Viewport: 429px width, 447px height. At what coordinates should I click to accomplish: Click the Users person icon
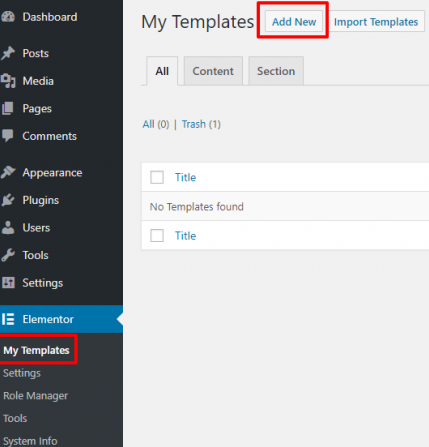click(x=8, y=228)
